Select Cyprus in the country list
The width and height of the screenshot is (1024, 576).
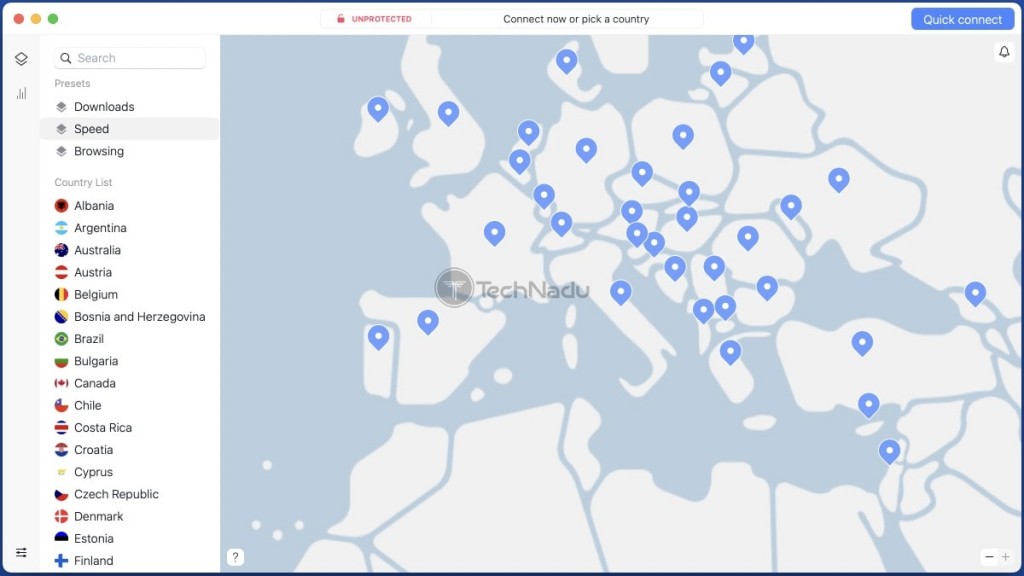tap(129, 472)
